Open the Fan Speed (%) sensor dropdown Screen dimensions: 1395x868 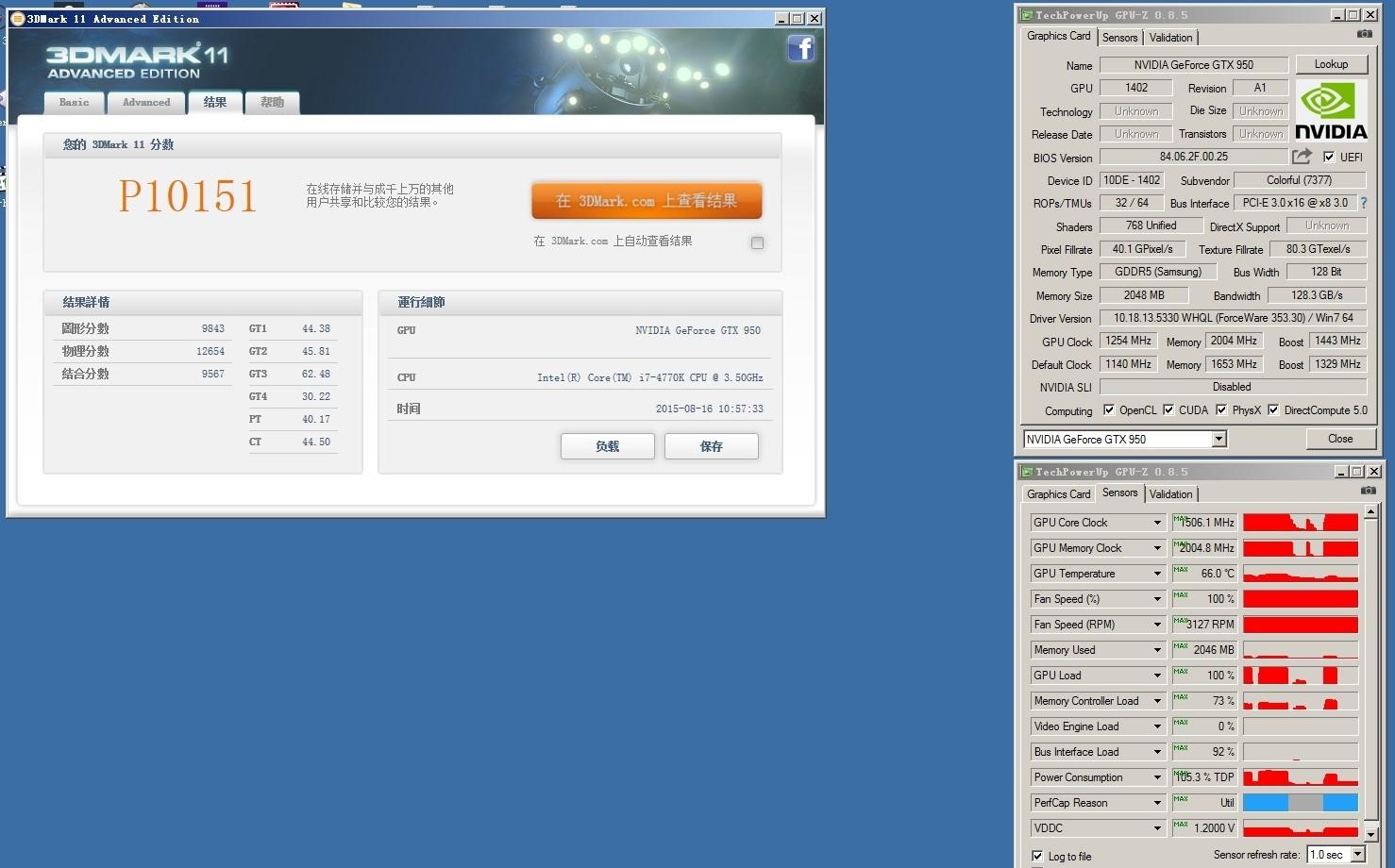(1157, 599)
